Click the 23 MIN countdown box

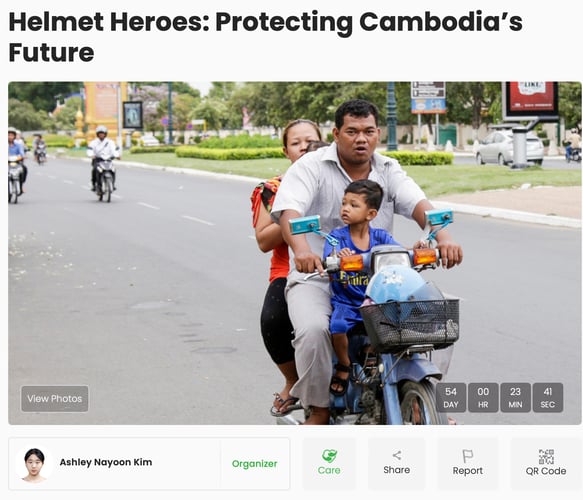pos(515,397)
